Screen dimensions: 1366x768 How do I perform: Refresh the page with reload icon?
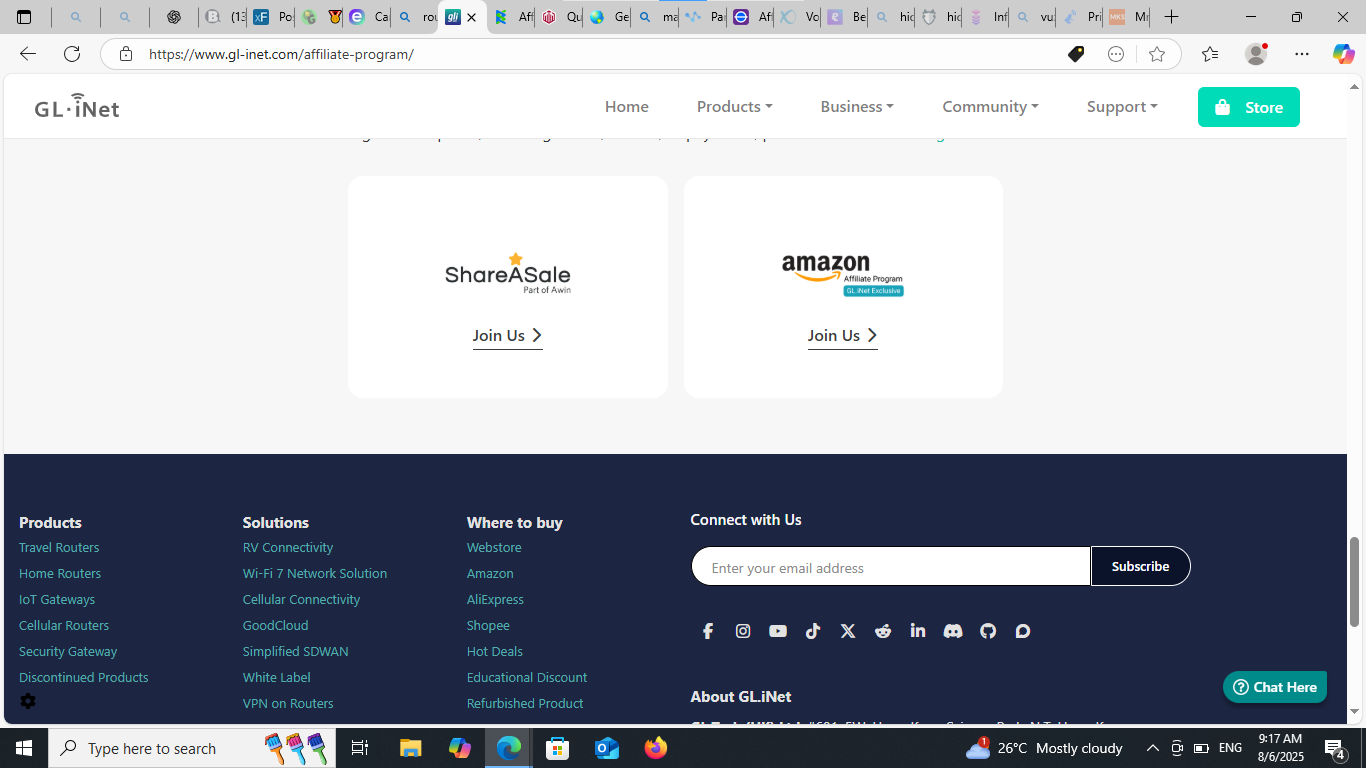click(x=72, y=54)
